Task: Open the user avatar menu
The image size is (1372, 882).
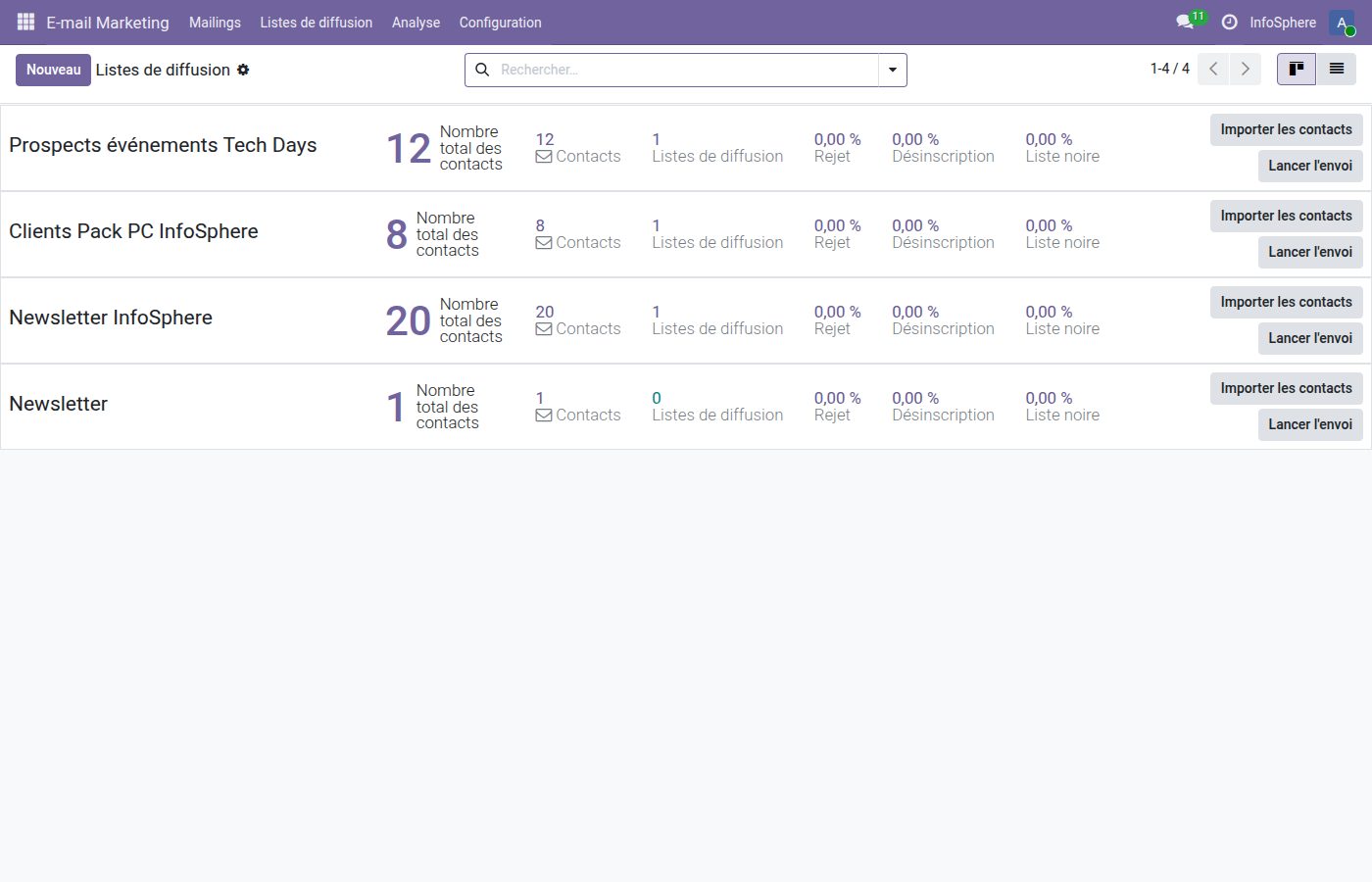Action: tap(1341, 22)
